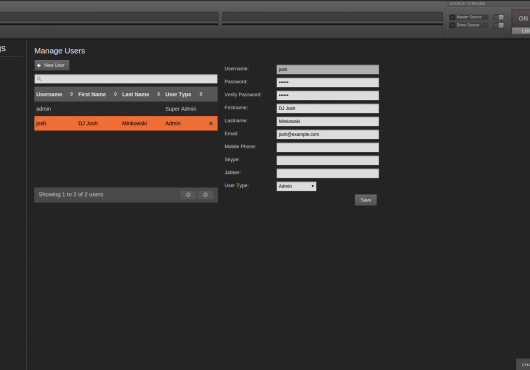Flip the Show Source switch

click(x=499, y=25)
